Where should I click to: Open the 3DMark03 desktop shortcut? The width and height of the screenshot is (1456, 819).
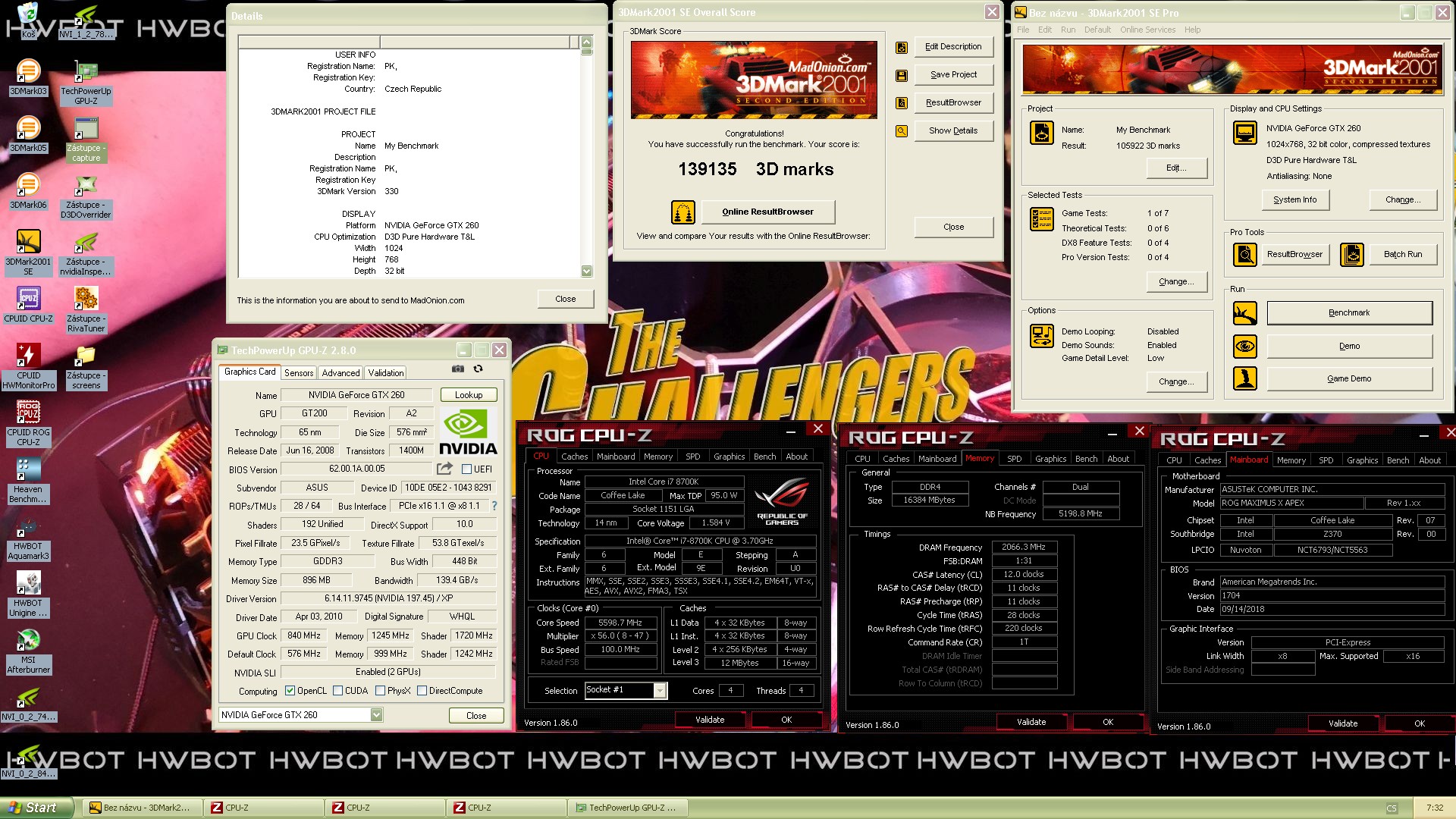click(28, 77)
